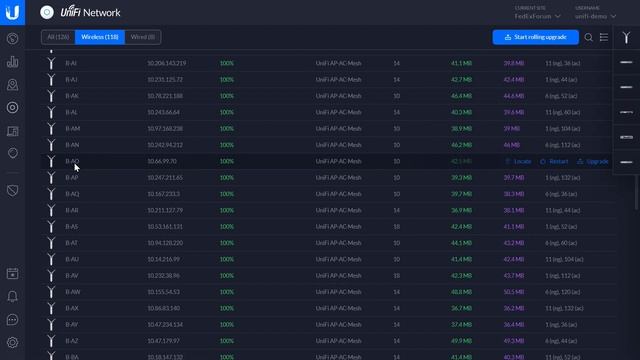Click the 39 MB upload value in row B-AM
640x360 pixels.
[x=512, y=129]
